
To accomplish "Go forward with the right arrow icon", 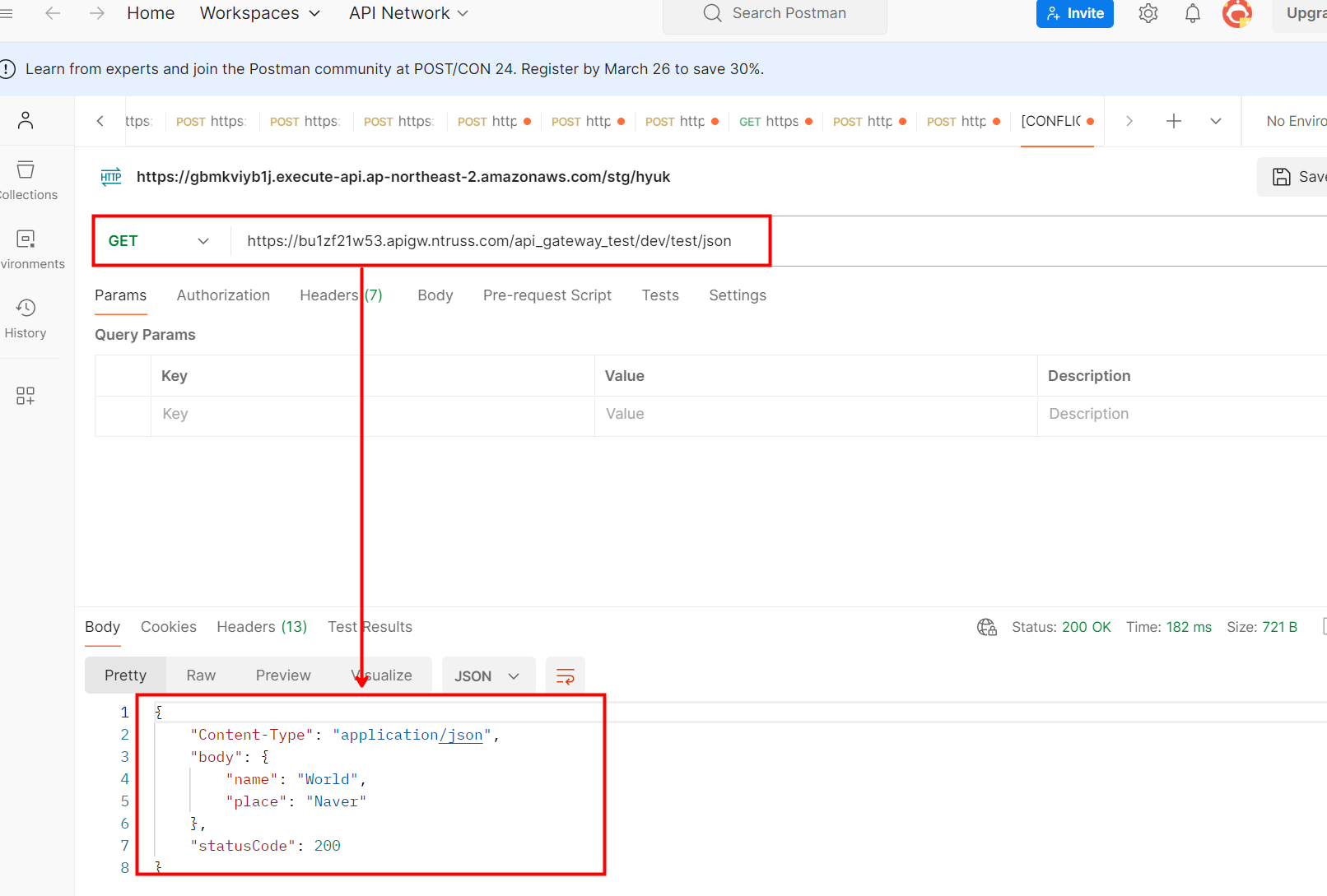I will click(97, 13).
